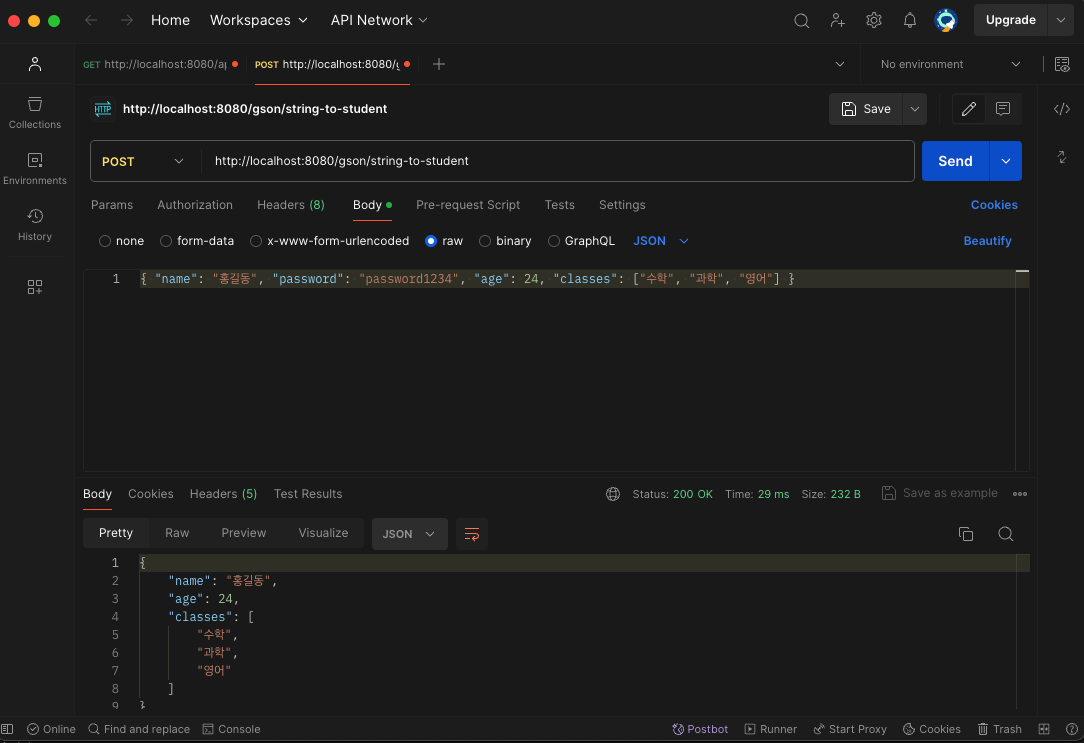Click the Save button
Viewport: 1084px width, 743px height.
tap(866, 109)
